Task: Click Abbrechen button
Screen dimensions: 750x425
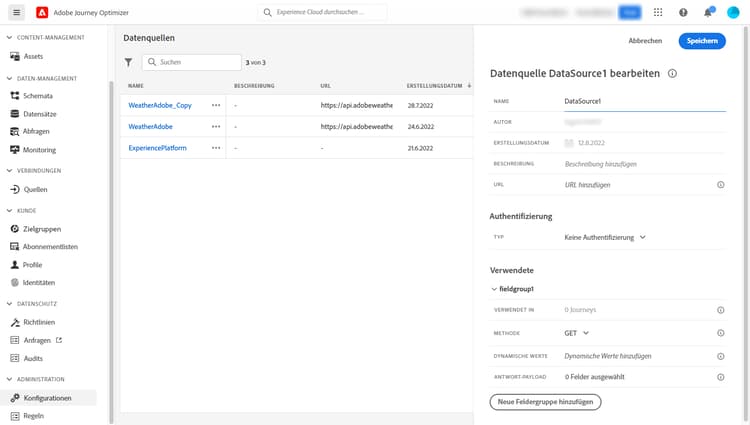Action: [645, 41]
